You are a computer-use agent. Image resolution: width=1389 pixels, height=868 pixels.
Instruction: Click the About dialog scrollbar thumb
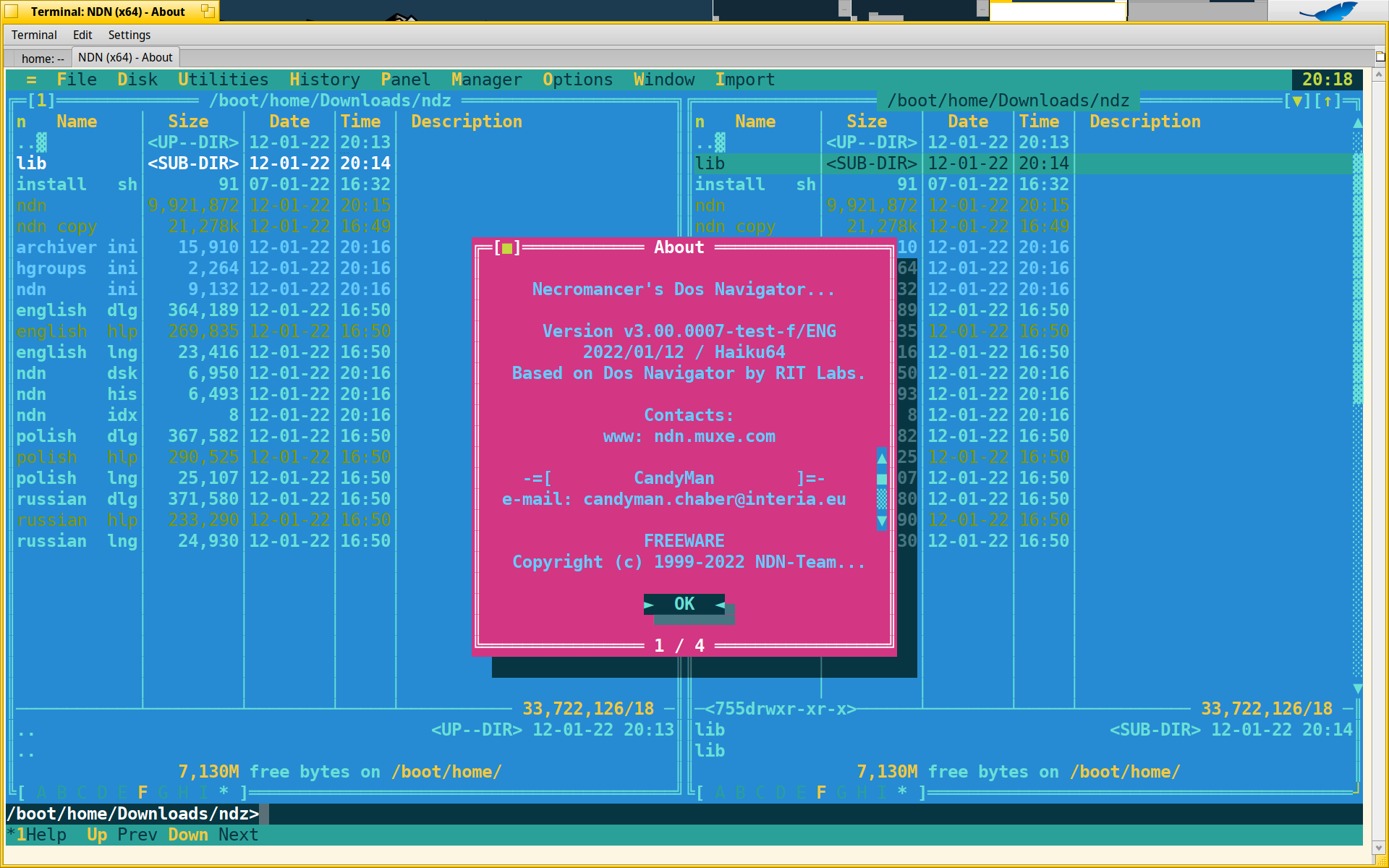point(881,478)
